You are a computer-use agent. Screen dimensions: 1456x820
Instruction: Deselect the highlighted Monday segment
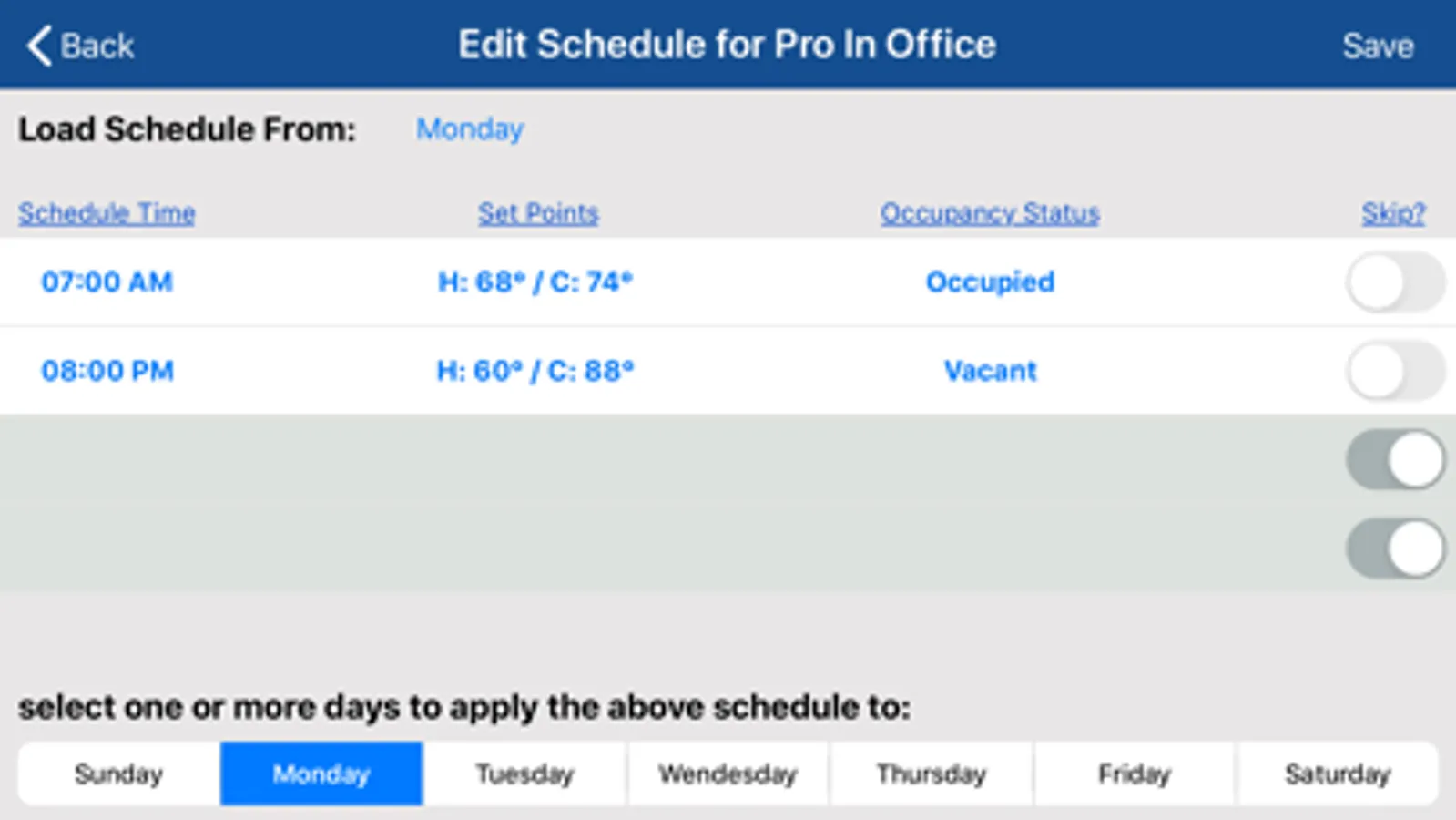click(x=321, y=774)
